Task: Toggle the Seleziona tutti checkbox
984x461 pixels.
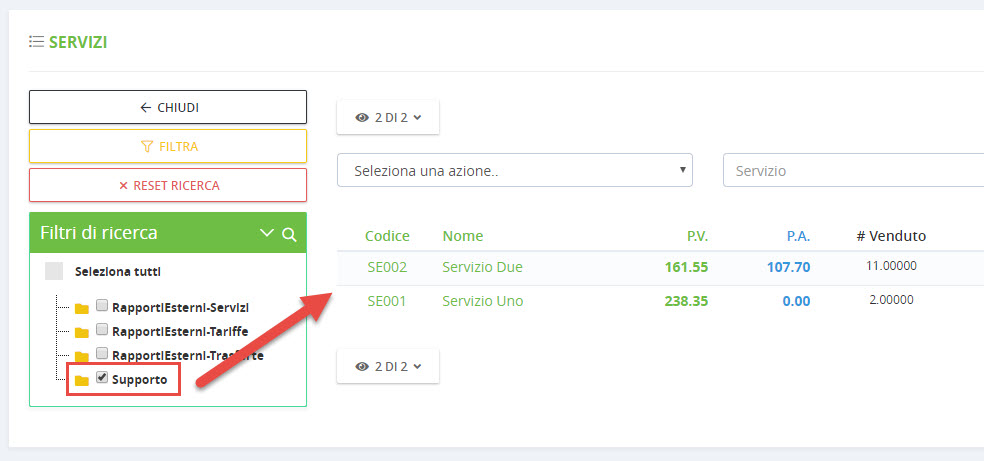Action: [54, 271]
